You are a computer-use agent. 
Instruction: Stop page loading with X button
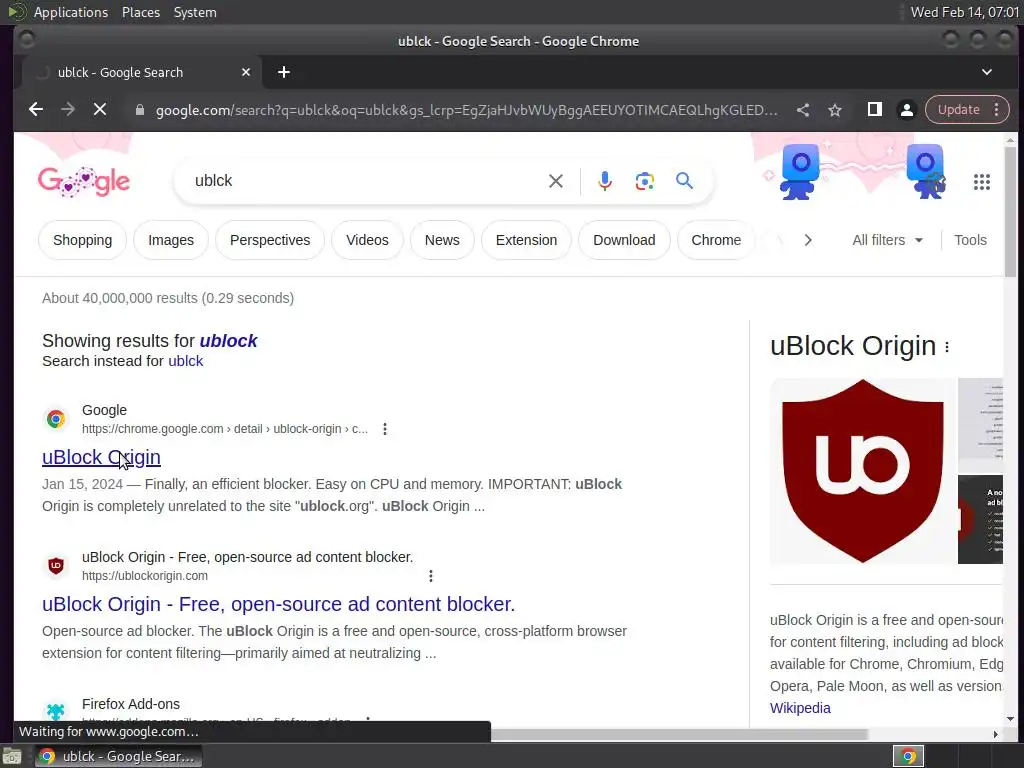(100, 110)
